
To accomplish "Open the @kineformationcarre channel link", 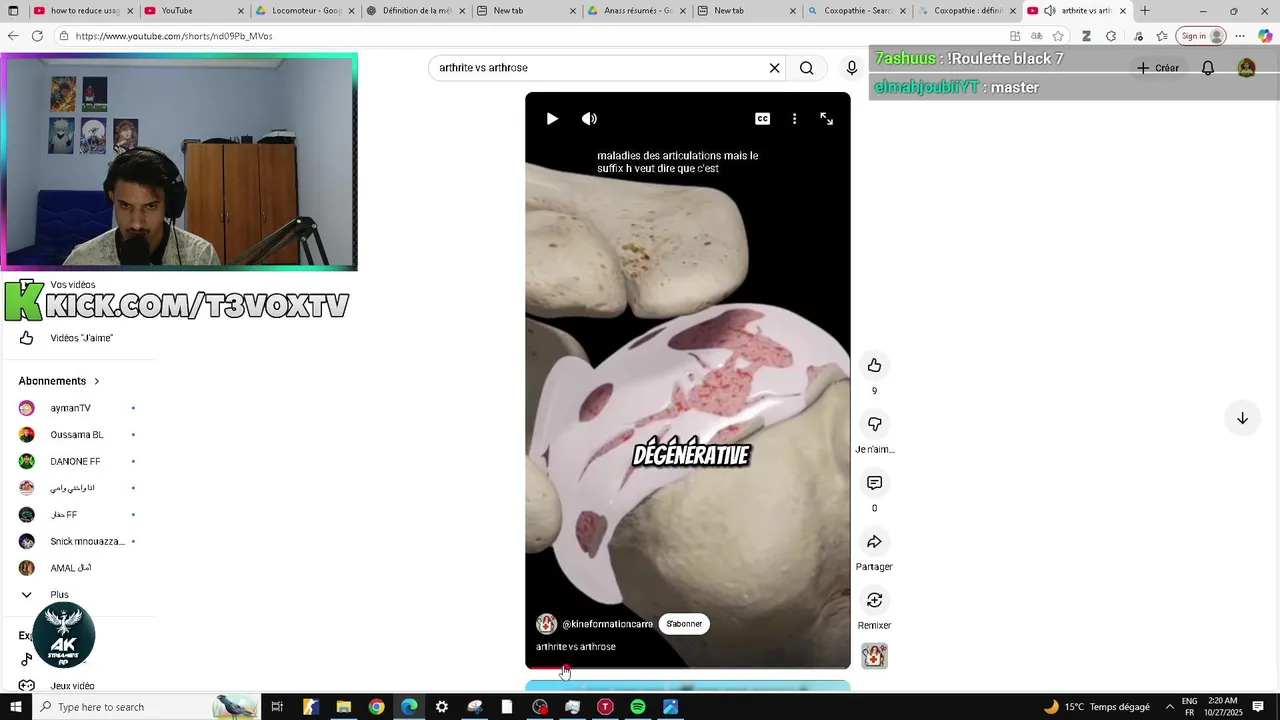I will point(607,624).
